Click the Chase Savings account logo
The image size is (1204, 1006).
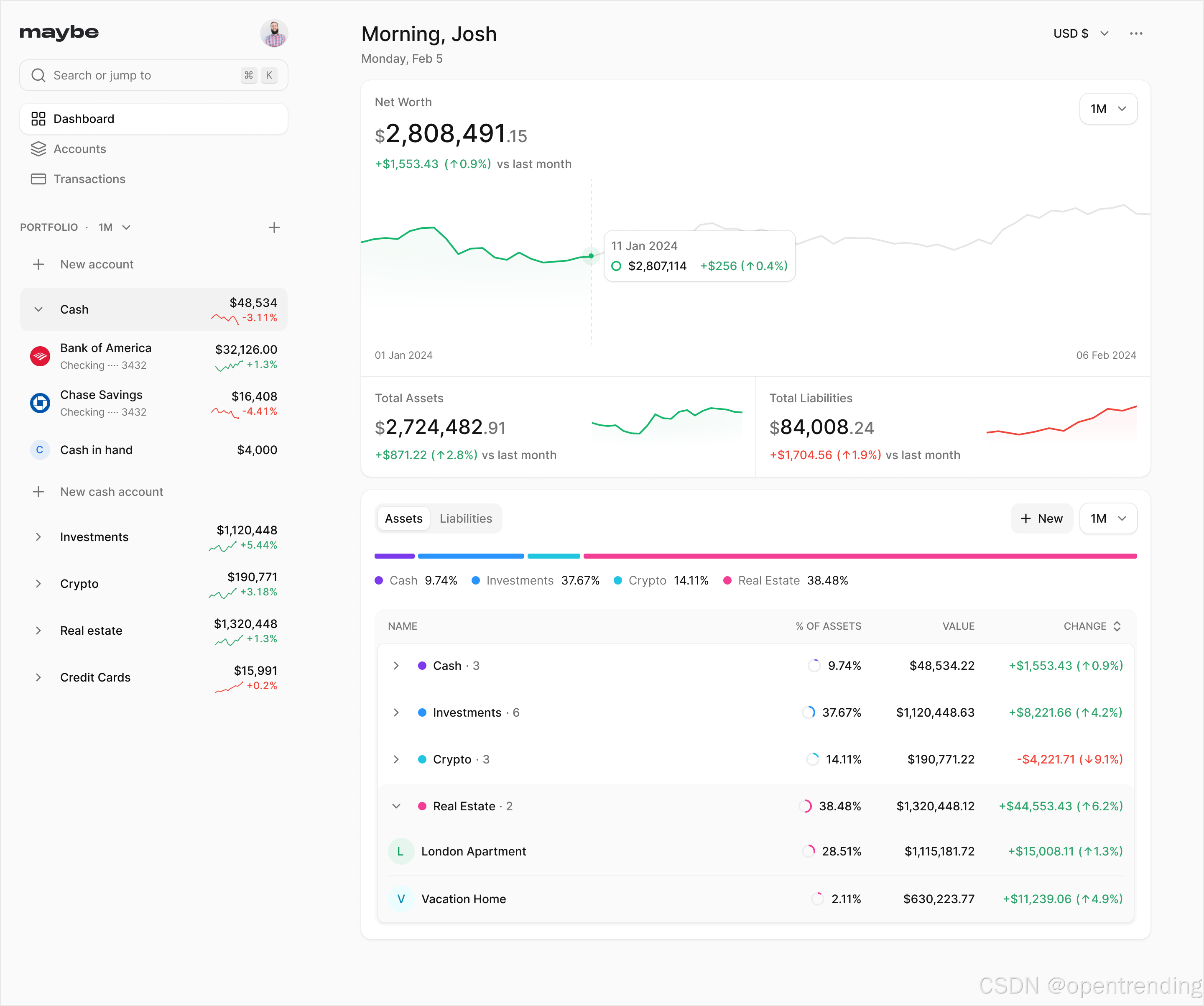pyautogui.click(x=40, y=403)
